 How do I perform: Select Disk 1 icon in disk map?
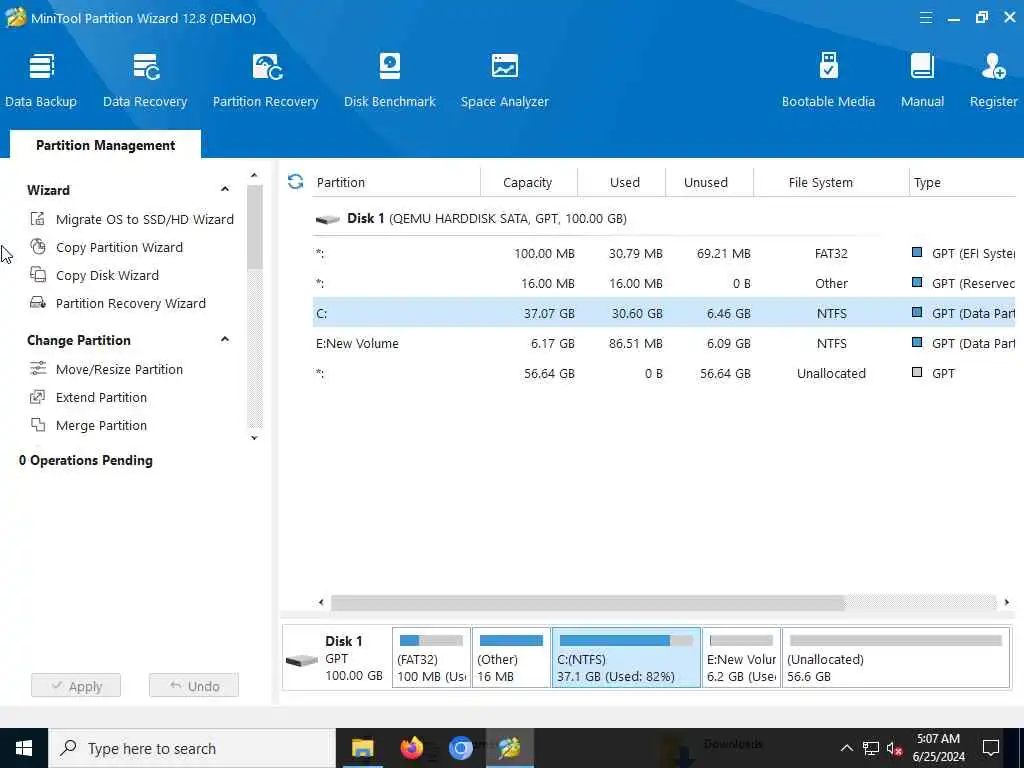pos(302,660)
